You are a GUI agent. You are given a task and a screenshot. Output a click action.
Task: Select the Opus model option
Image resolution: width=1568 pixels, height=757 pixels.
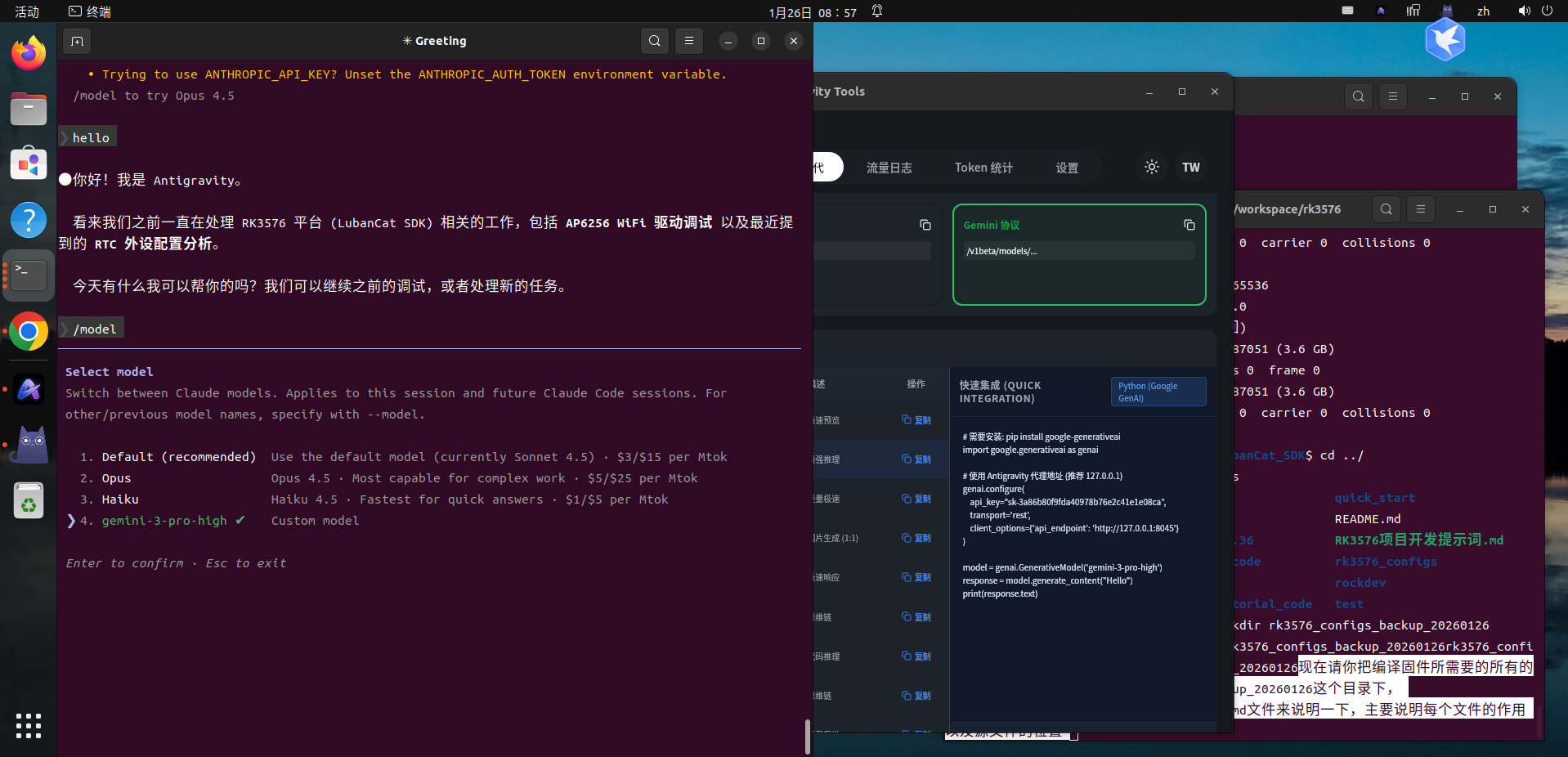389,478
